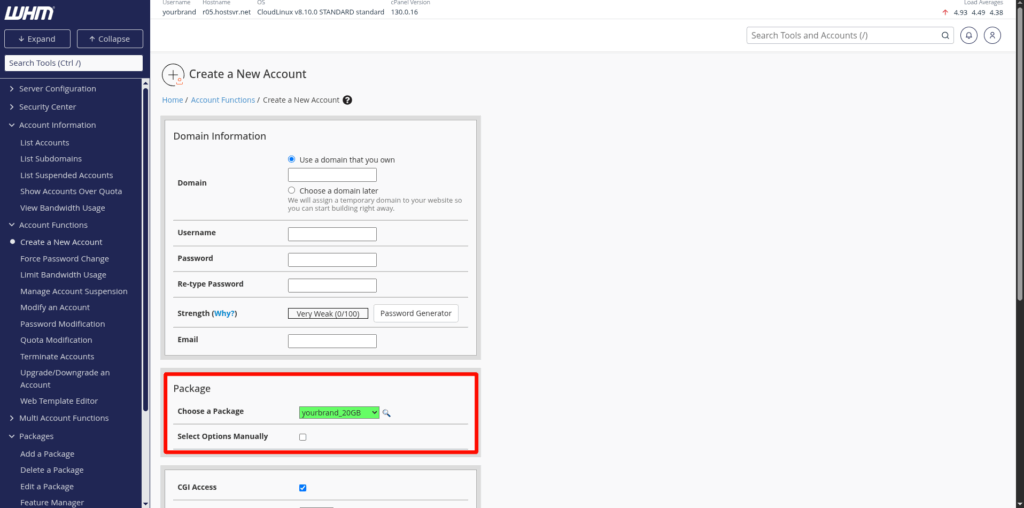This screenshot has width=1024, height=508.
Task: Open Terminate Accounts from the sidebar
Action: (57, 356)
